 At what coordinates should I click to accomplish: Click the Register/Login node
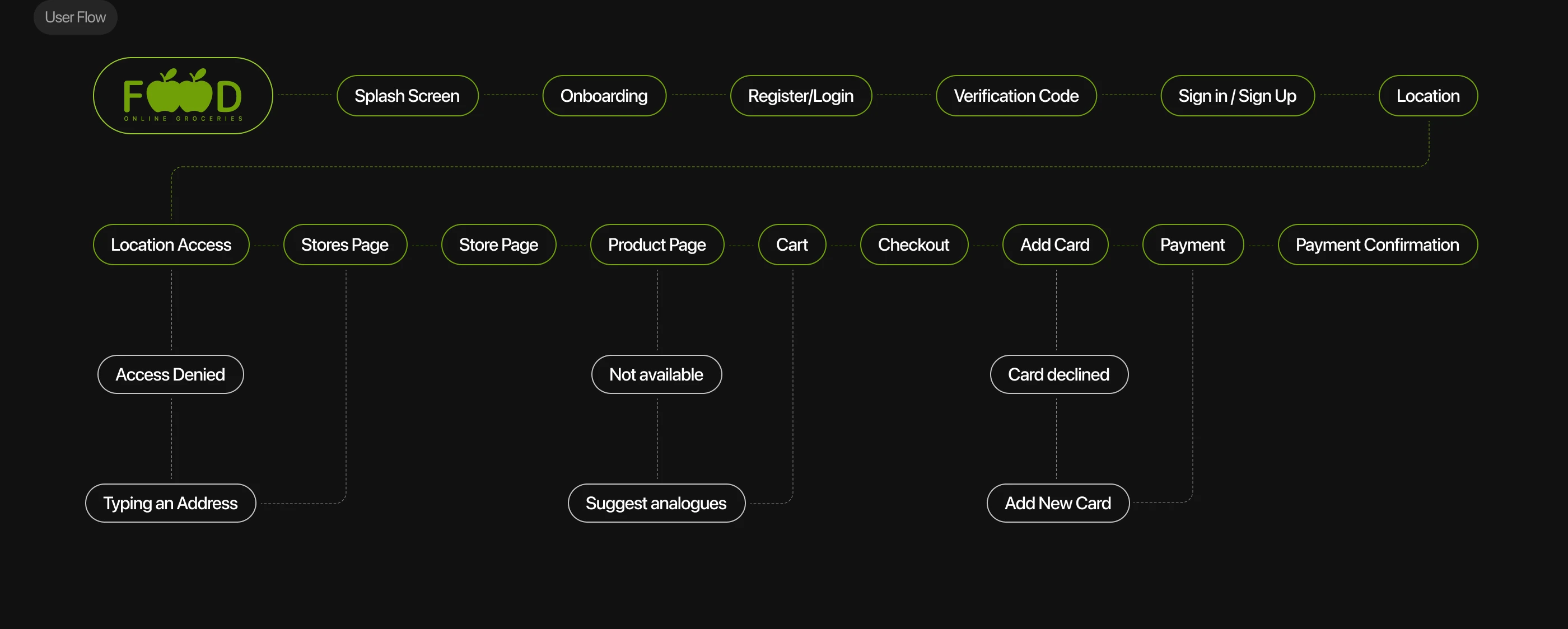click(800, 96)
